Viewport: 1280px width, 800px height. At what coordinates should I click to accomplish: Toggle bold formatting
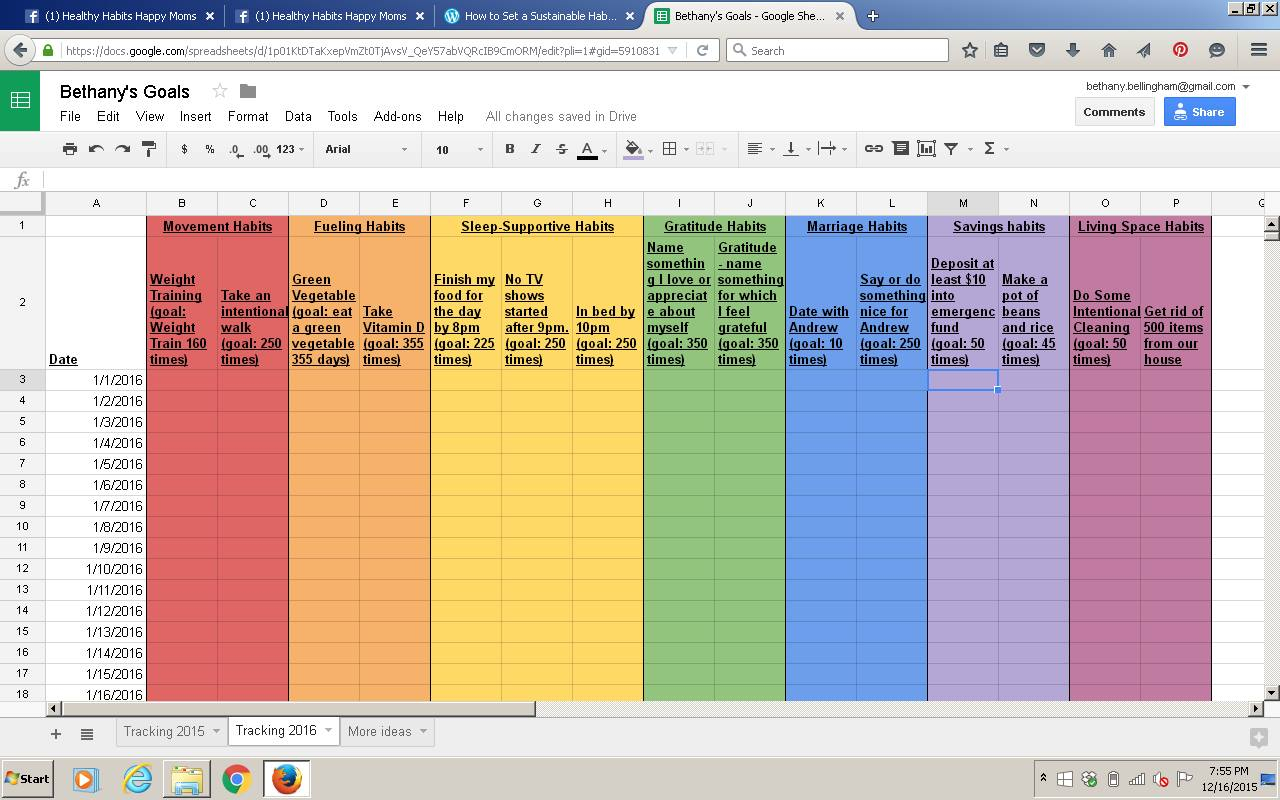[x=509, y=149]
